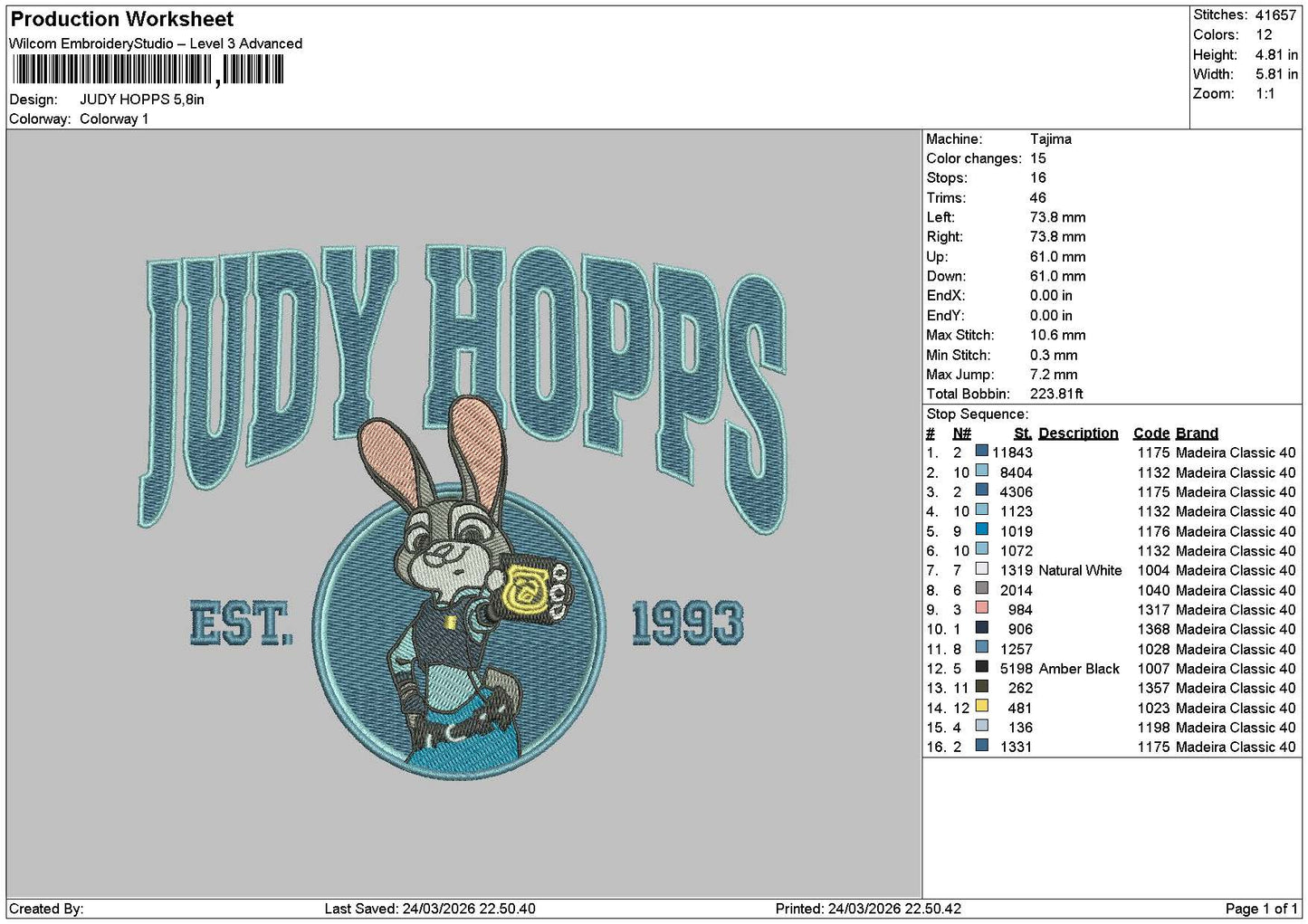The image size is (1308, 924).
Task: Click the Colors count '12' in header
Action: 1264,34
